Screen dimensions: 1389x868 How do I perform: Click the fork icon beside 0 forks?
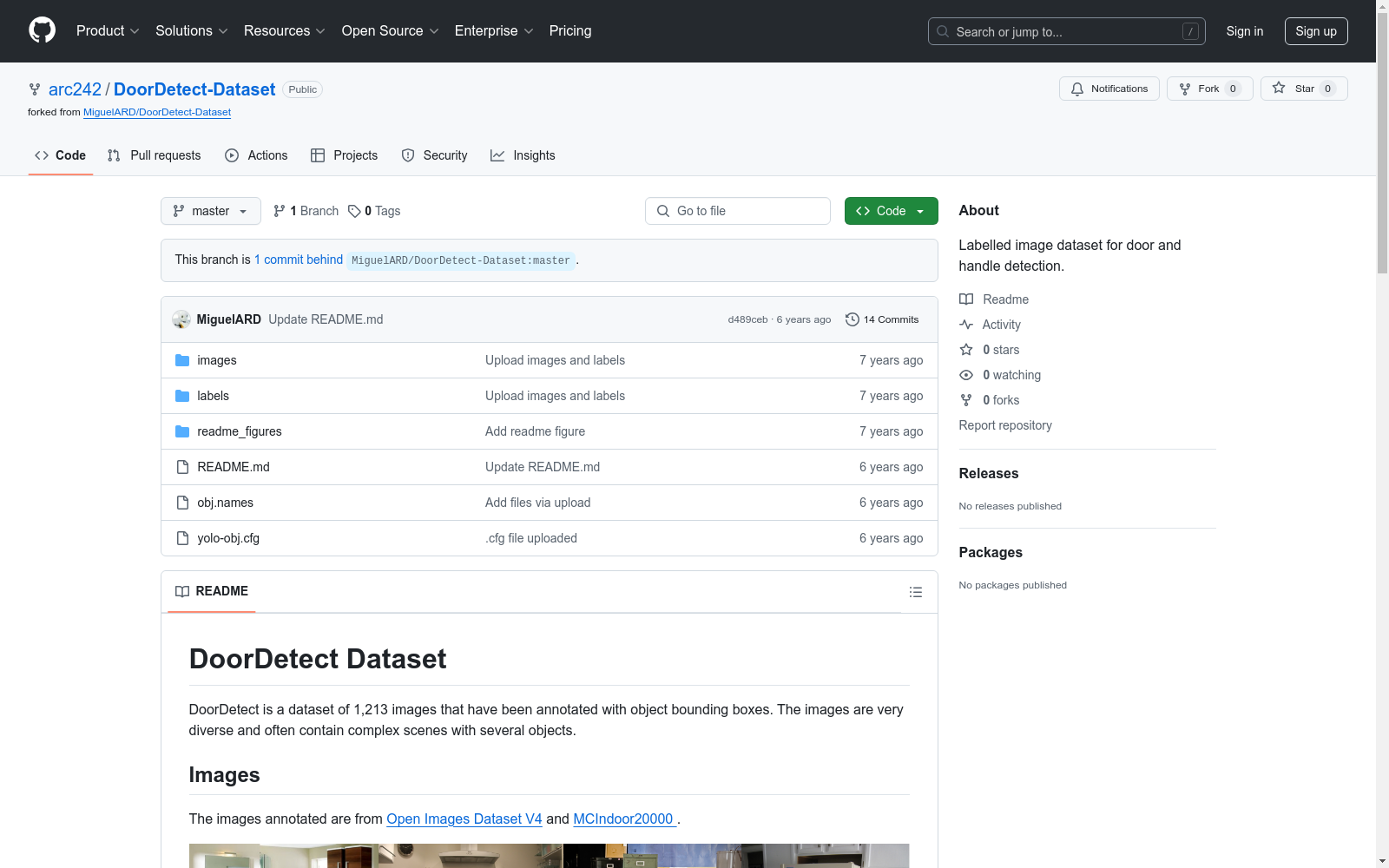tap(966, 400)
